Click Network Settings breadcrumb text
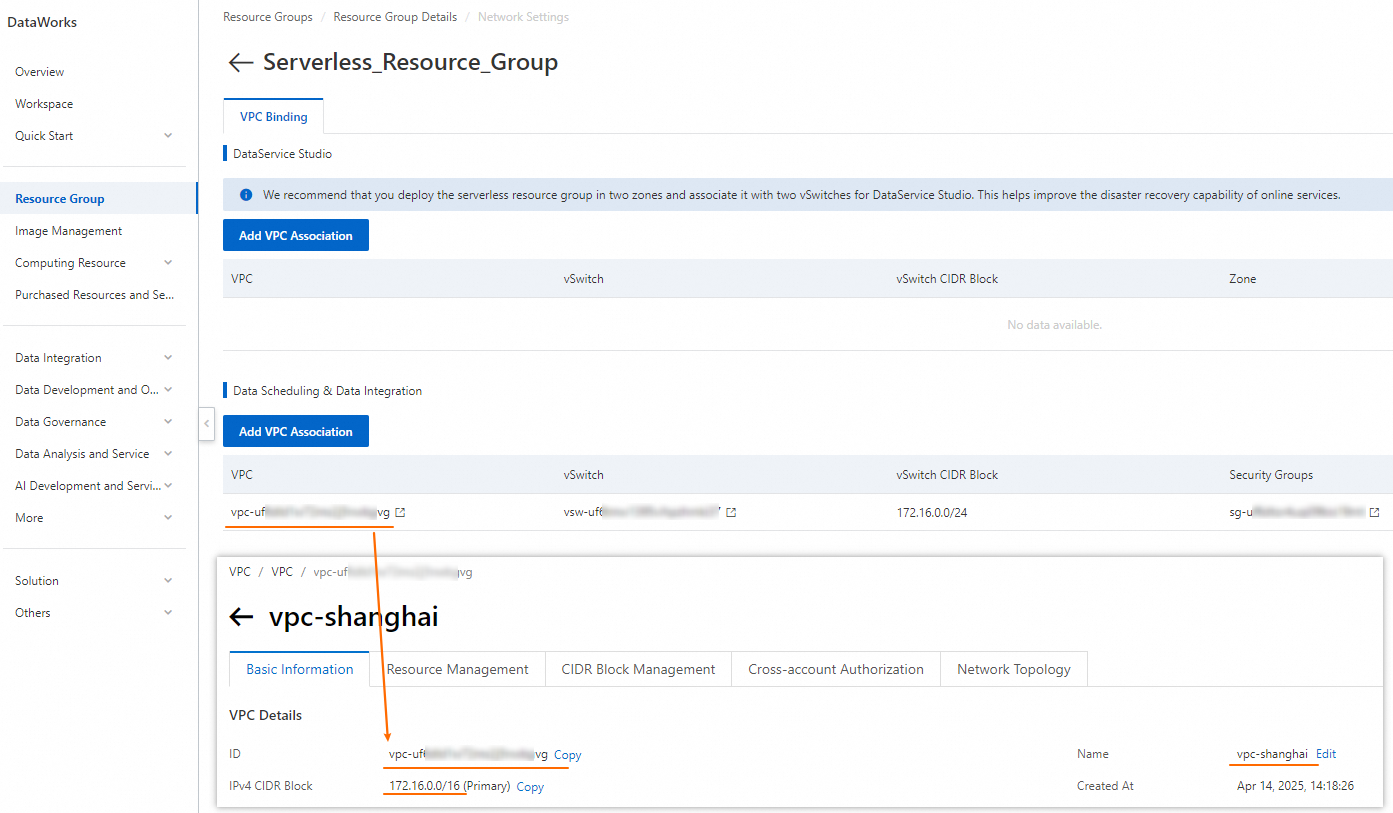This screenshot has height=813, width=1393. 523,17
